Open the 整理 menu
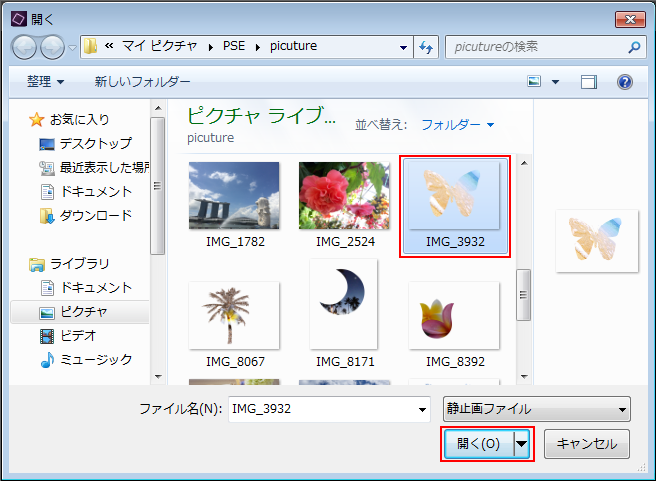Screen dimensions: 656x481 [x=45, y=81]
